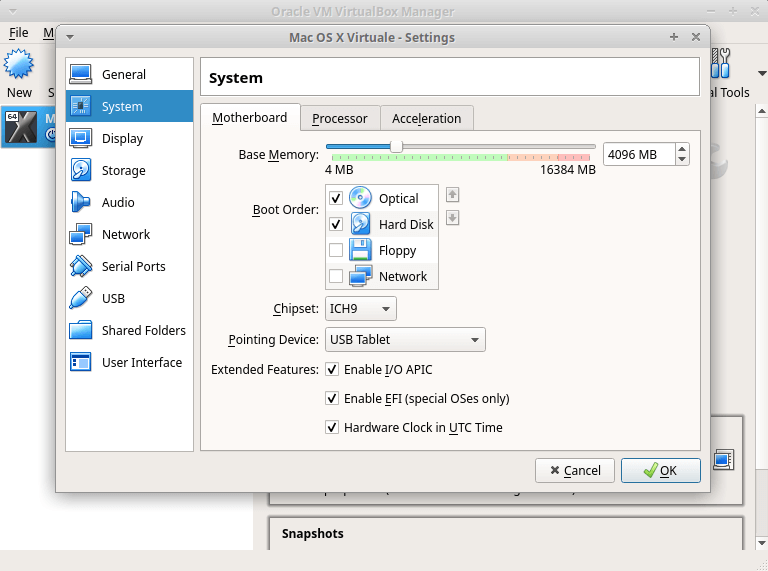Toggle Enable I/O APIC checkbox
Image resolution: width=768 pixels, height=571 pixels.
[x=332, y=369]
